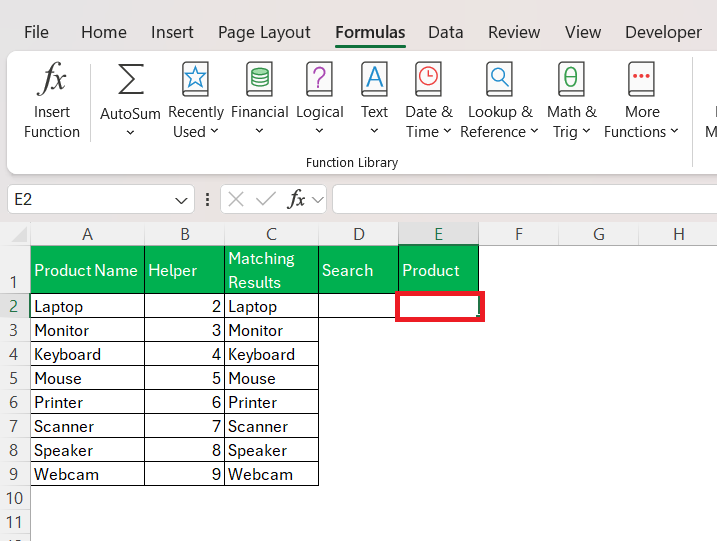Expand the fx dropdown chevron in formula bar

317,200
